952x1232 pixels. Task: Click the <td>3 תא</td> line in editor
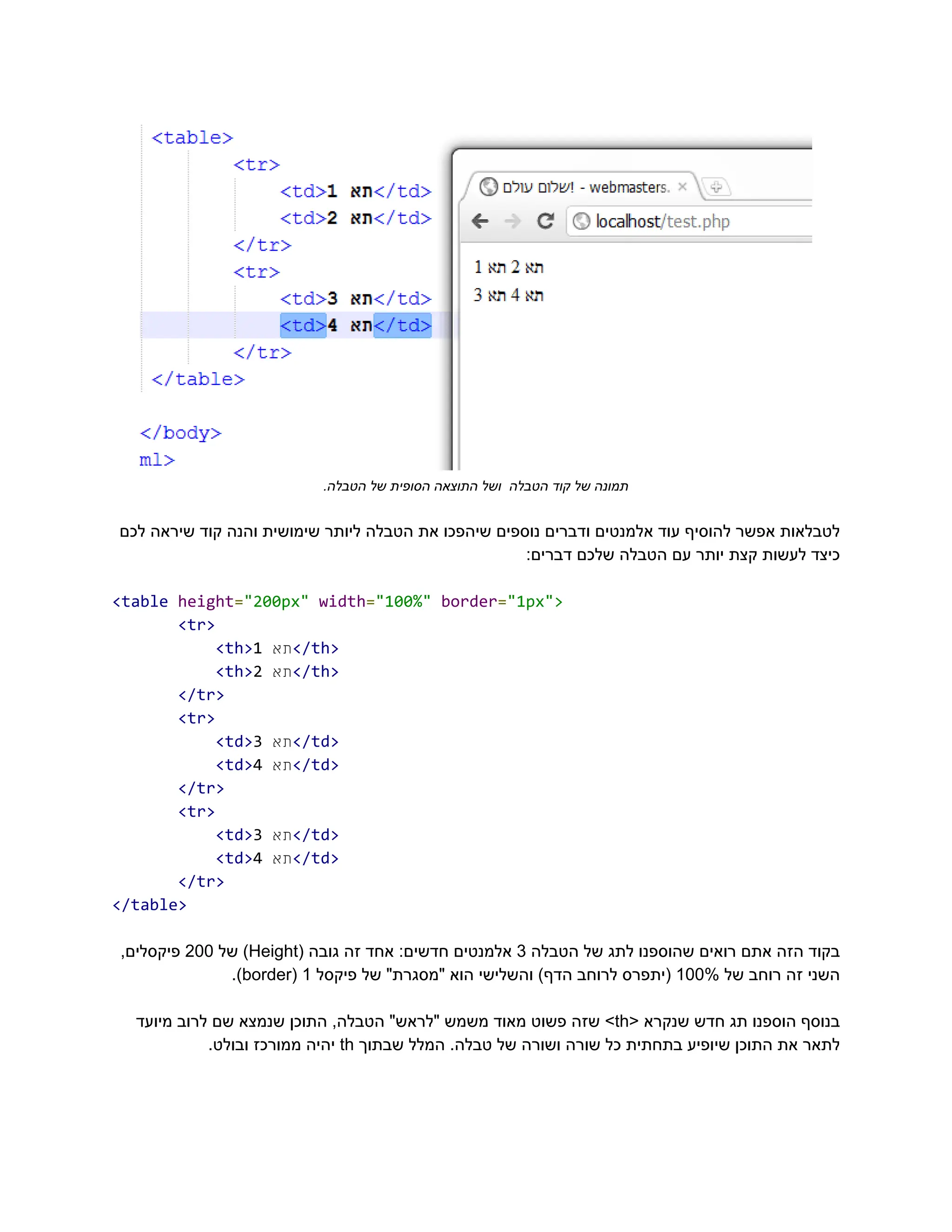(x=356, y=298)
